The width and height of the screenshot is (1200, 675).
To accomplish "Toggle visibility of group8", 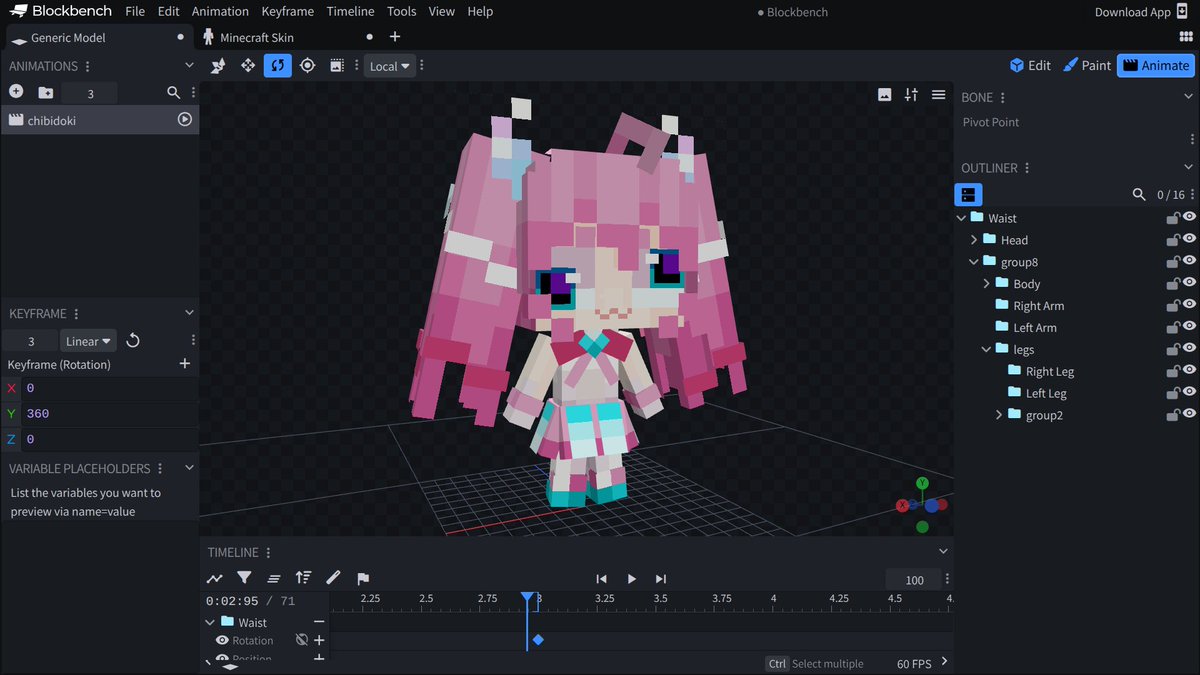I will [x=1190, y=261].
